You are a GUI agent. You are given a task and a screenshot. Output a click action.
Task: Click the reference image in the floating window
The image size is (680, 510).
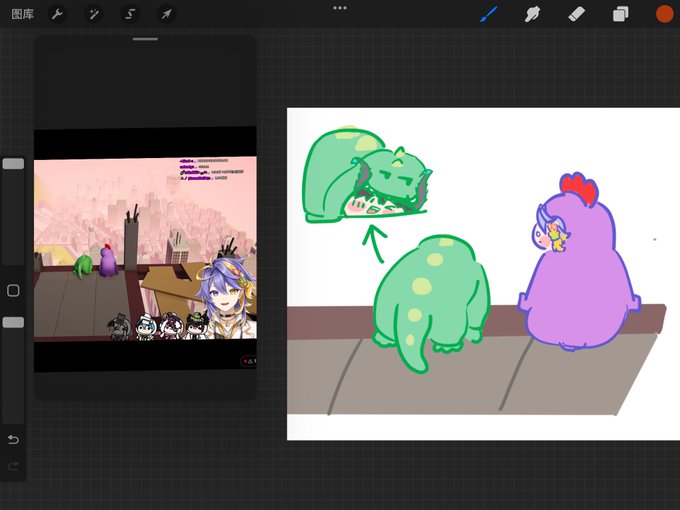pyautogui.click(x=145, y=249)
